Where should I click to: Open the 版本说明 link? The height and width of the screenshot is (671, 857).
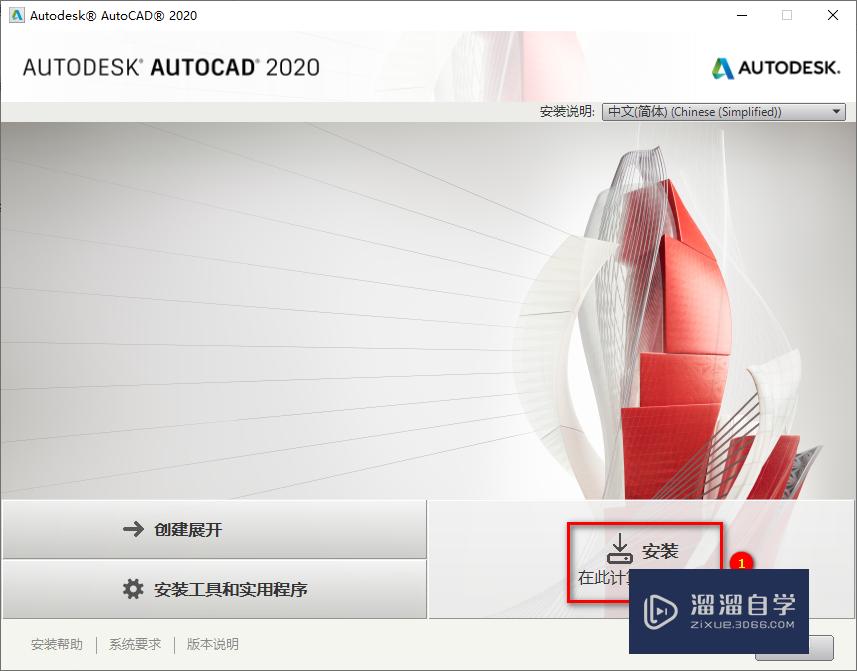coord(213,644)
